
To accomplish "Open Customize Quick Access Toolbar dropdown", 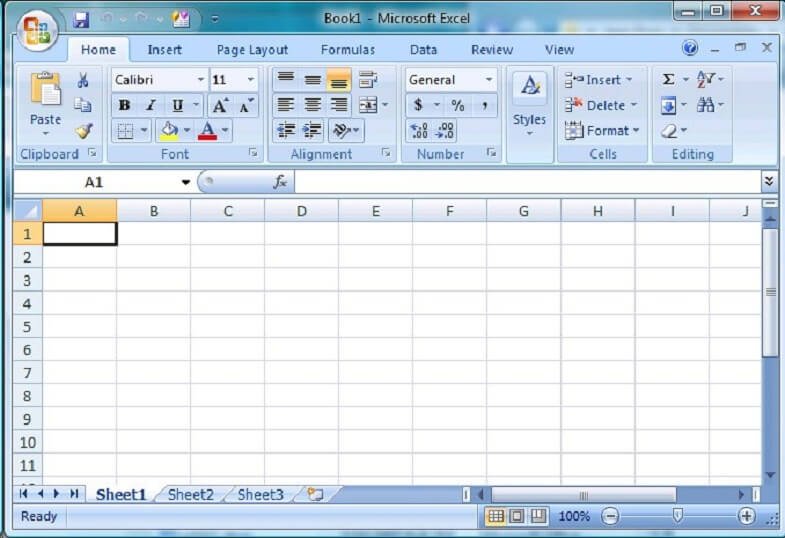I will [x=215, y=20].
